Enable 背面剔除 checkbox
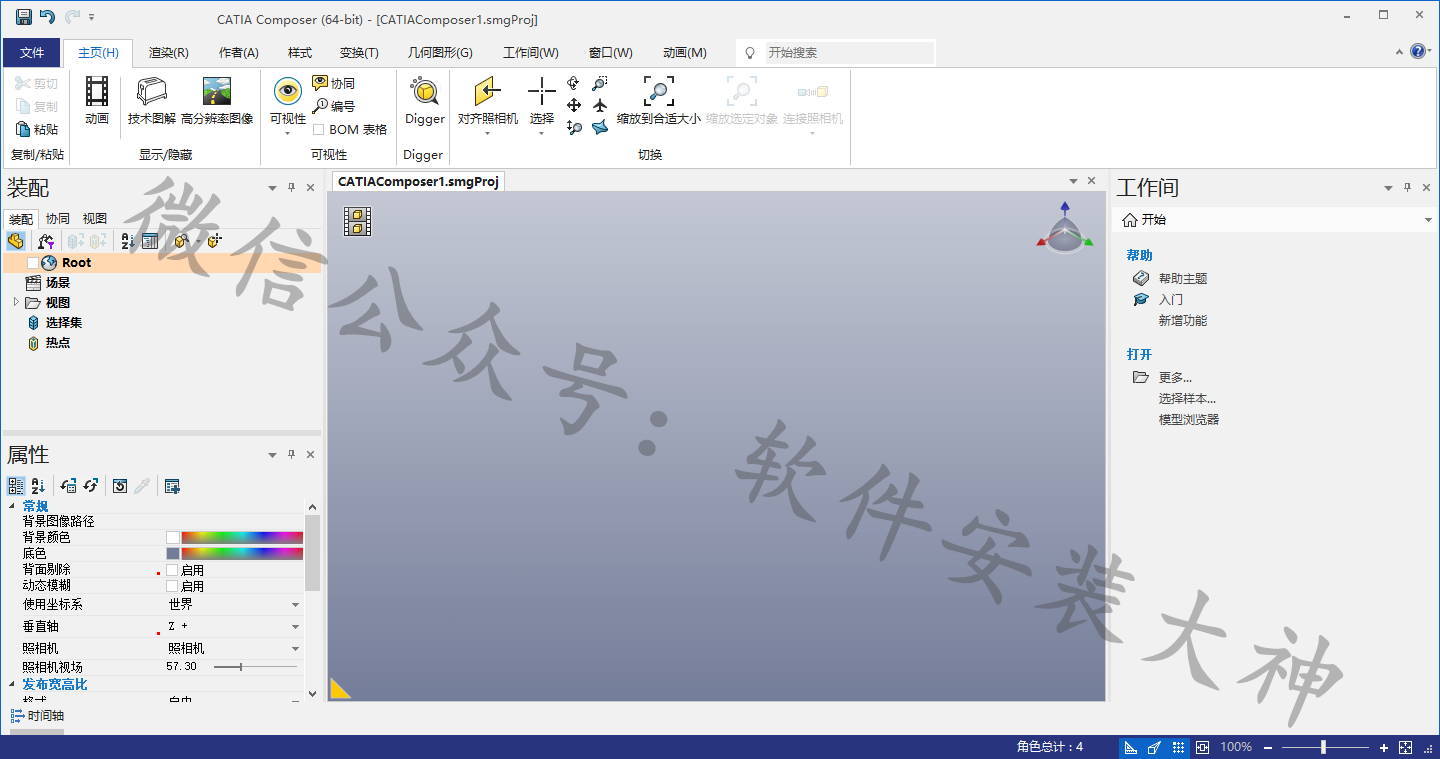This screenshot has width=1440, height=759. [172, 570]
